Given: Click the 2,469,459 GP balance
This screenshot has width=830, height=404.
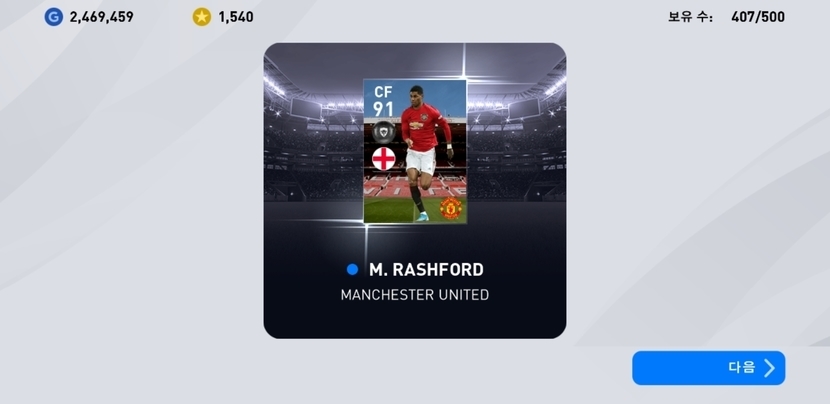Looking at the screenshot, I should 102,17.
